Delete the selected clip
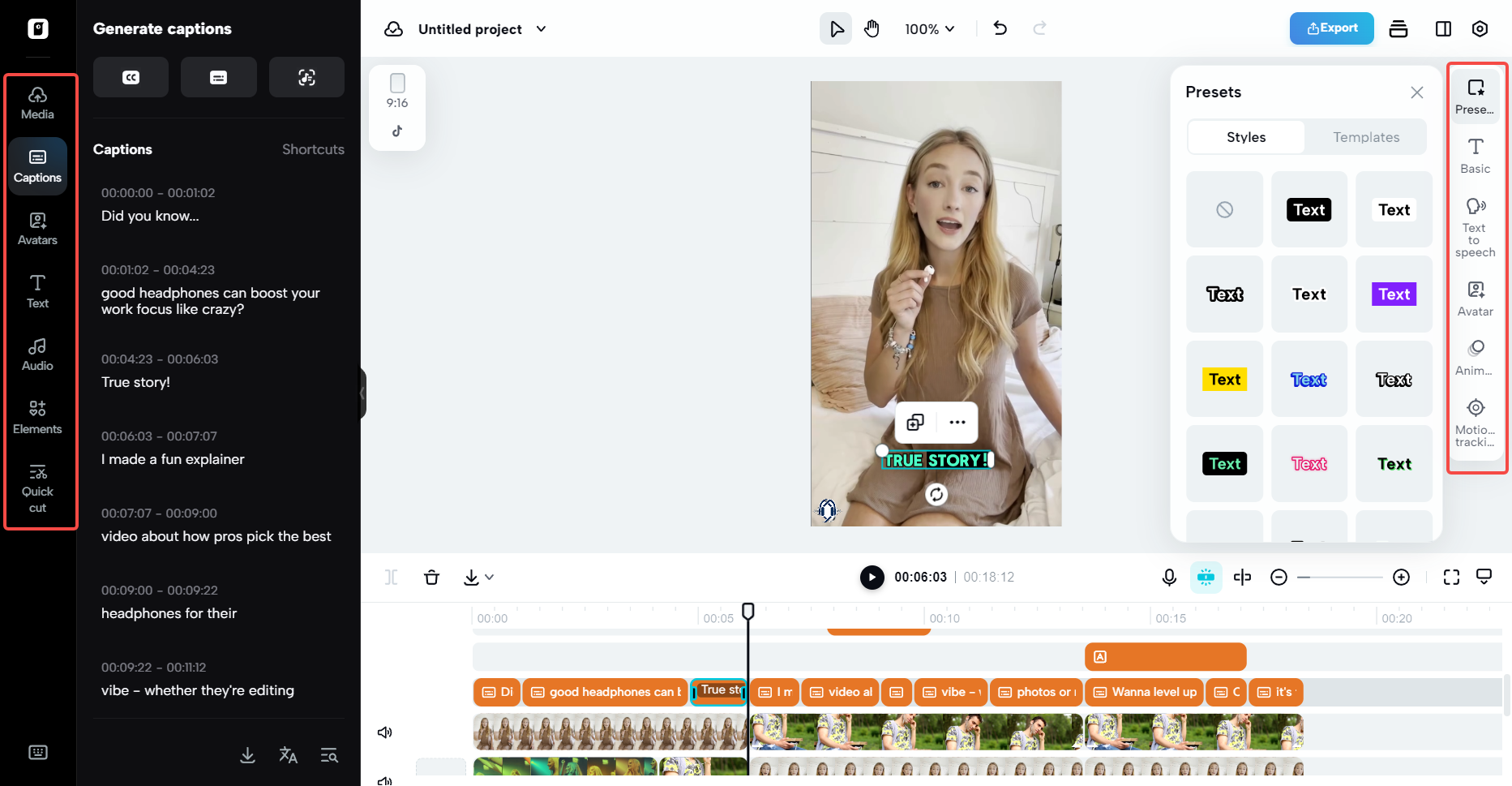 (432, 577)
